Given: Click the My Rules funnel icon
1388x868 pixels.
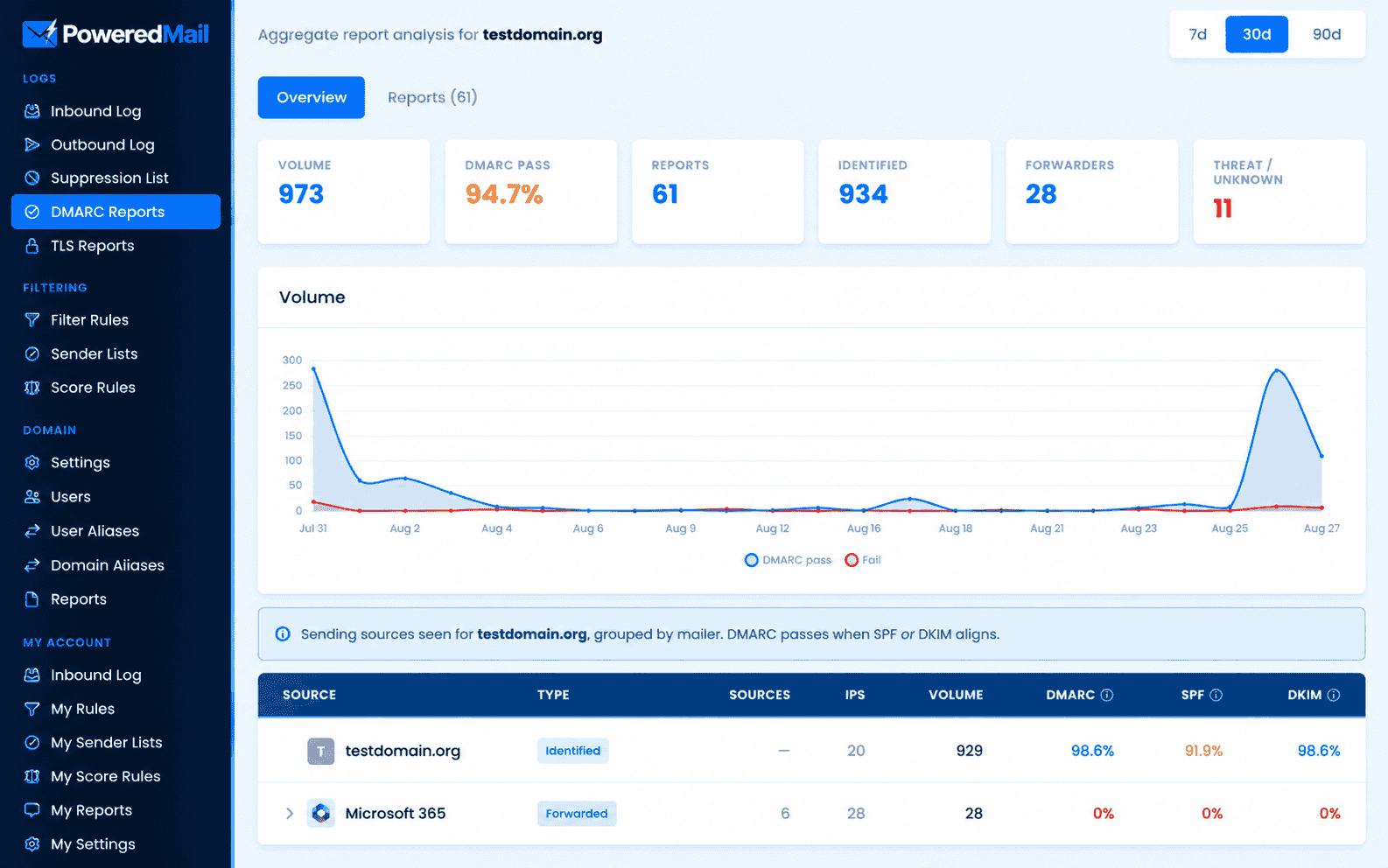Looking at the screenshot, I should coord(32,709).
